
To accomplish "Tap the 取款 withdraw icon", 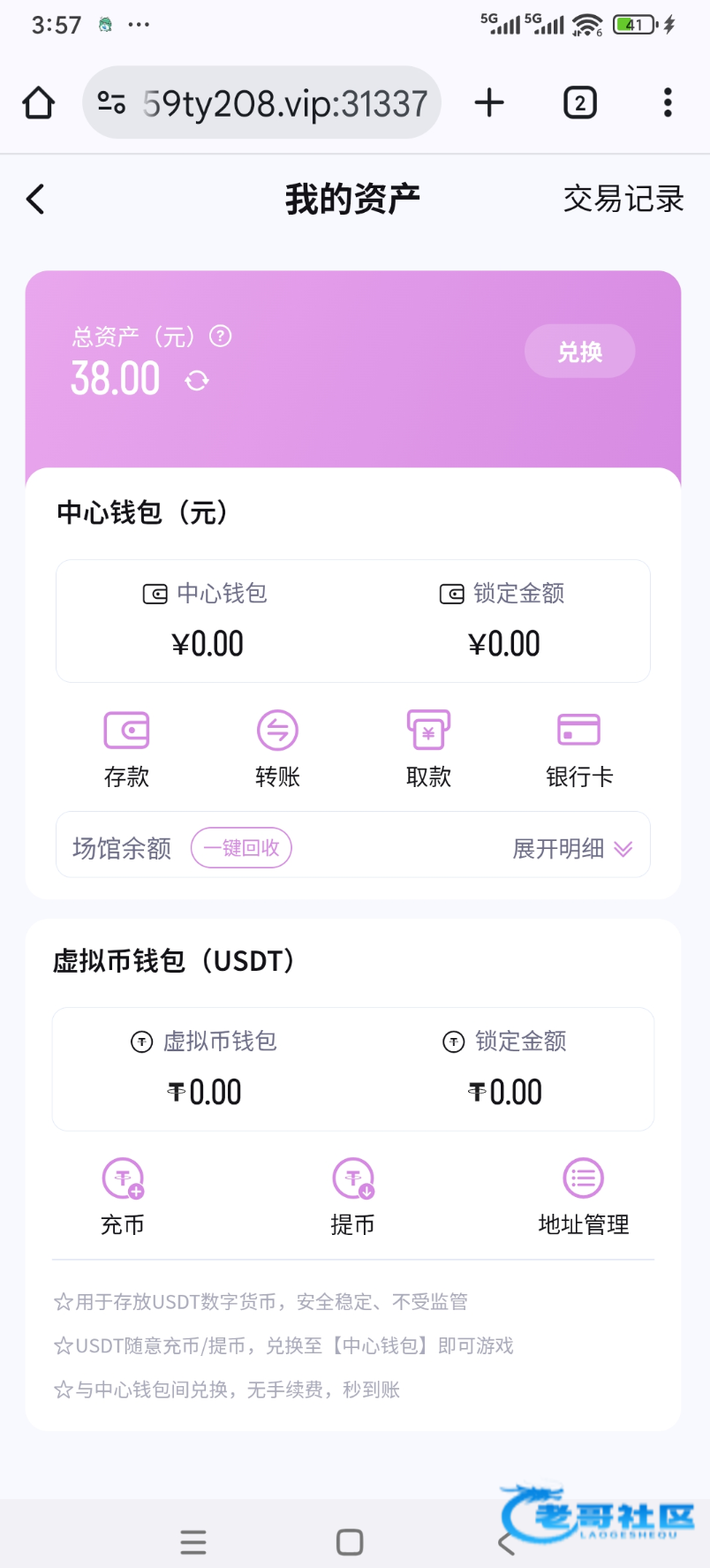I will pyautogui.click(x=428, y=731).
